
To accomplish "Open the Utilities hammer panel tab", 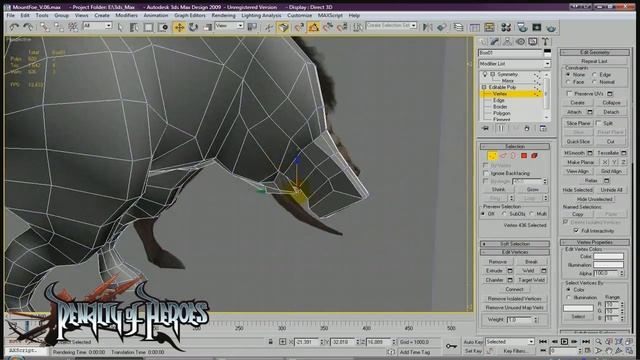I will (x=545, y=42).
